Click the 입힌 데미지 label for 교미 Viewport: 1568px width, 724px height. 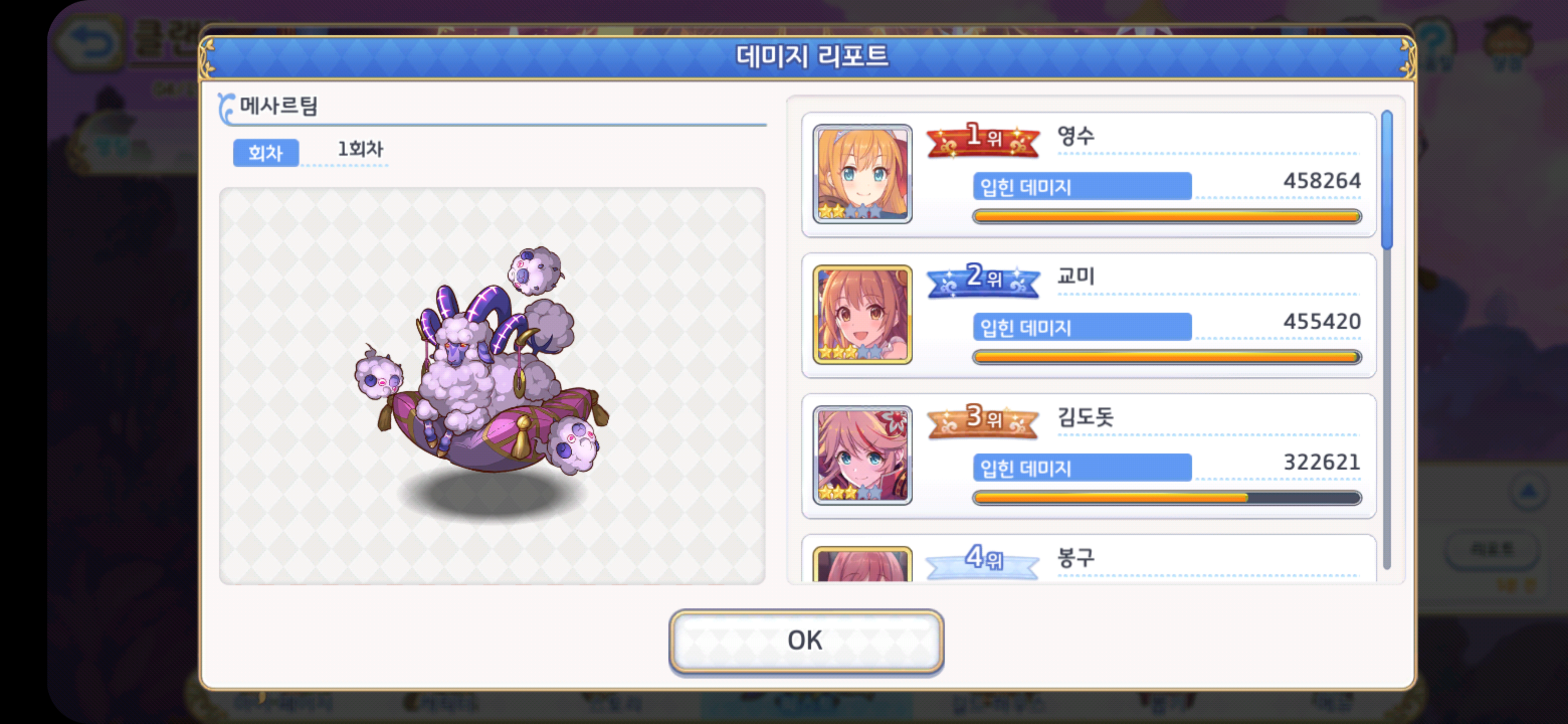tap(1026, 328)
